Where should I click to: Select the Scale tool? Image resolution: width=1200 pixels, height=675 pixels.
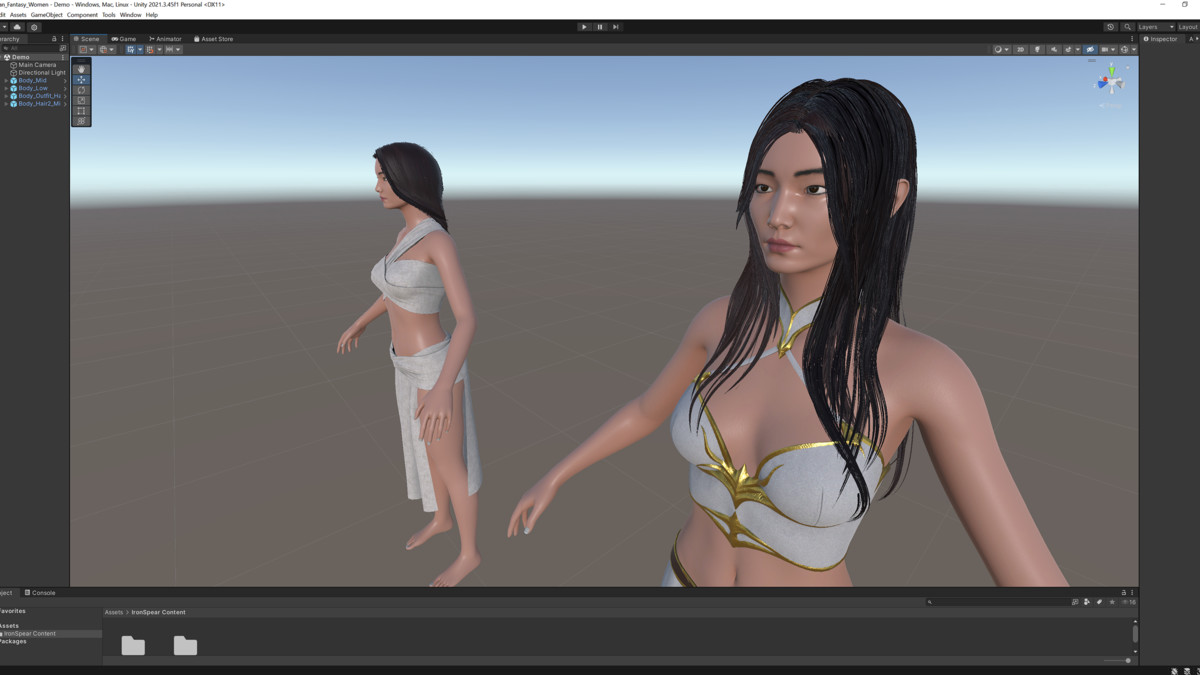tap(81, 100)
